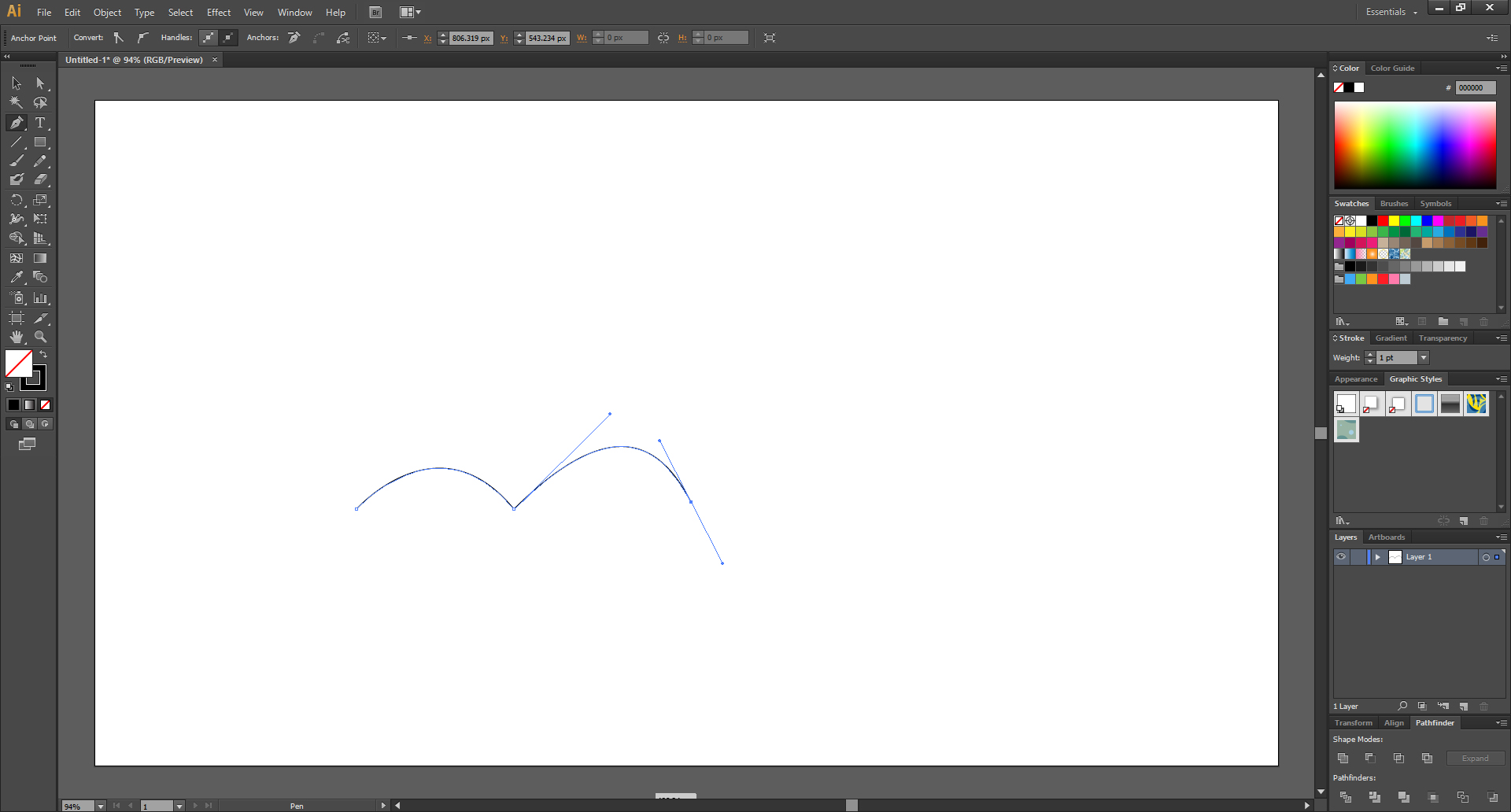Switch to the Align tab
This screenshot has width=1511, height=812.
pyautogui.click(x=1394, y=723)
